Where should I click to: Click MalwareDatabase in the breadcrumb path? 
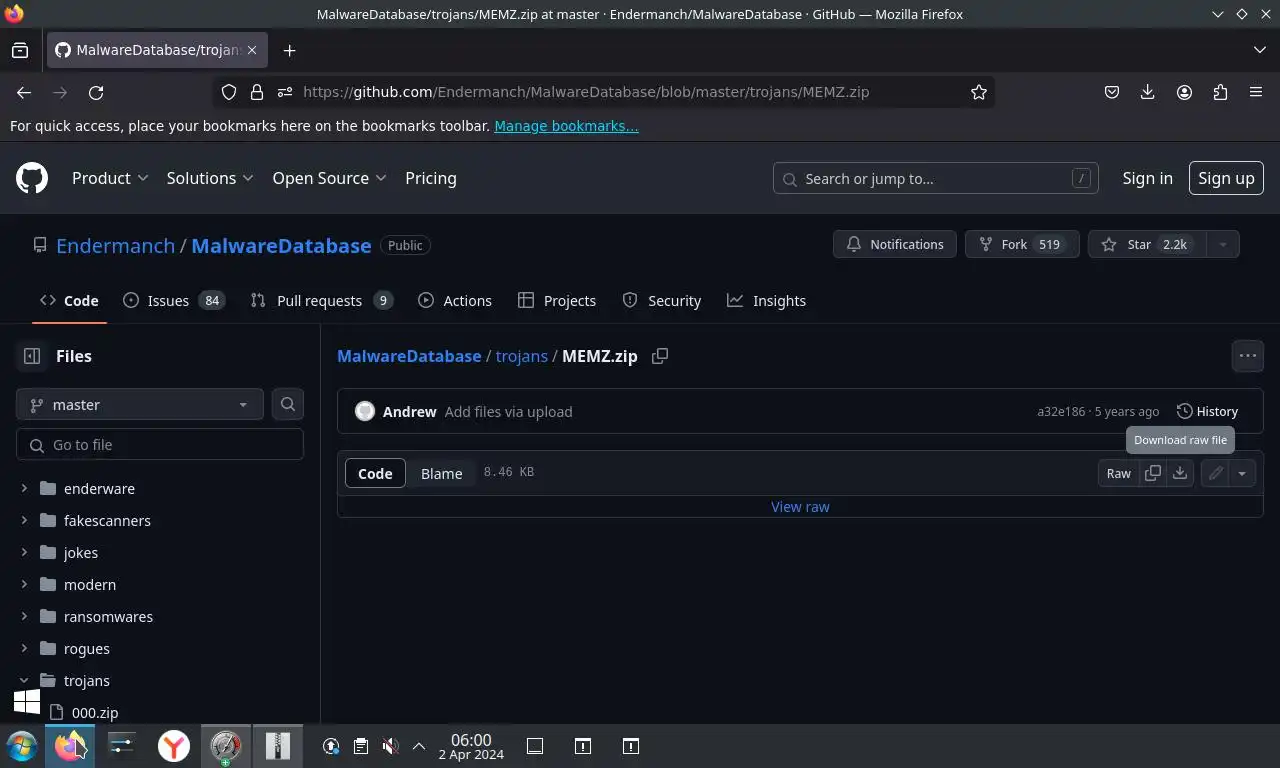coord(409,356)
